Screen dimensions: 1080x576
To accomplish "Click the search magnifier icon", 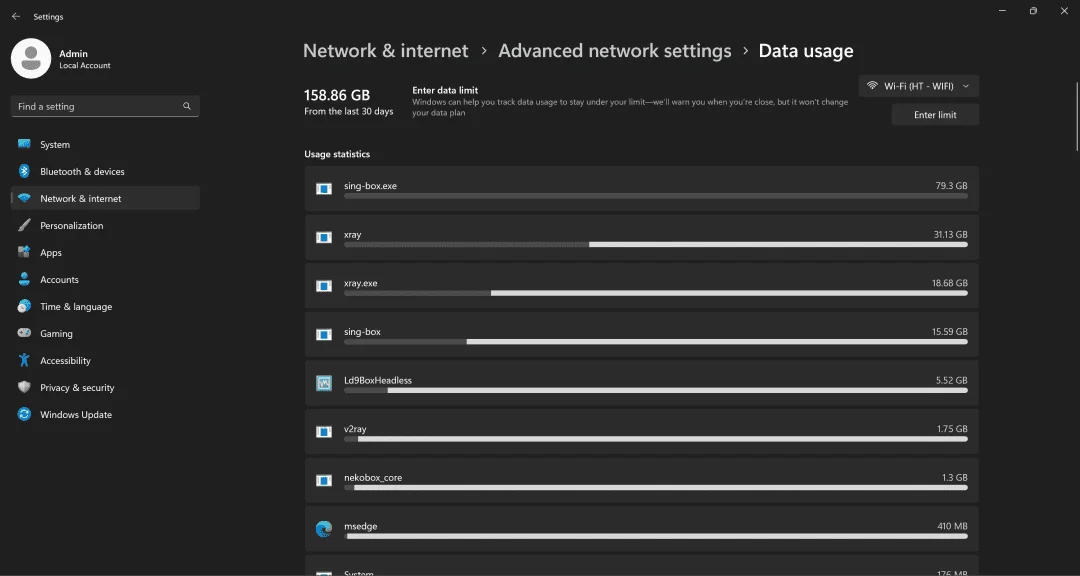I will (x=187, y=106).
